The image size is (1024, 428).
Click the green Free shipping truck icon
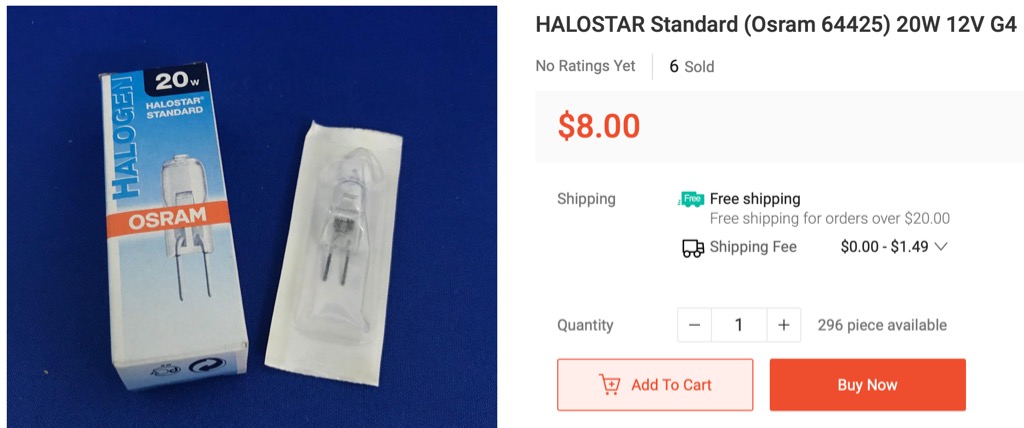pos(692,199)
